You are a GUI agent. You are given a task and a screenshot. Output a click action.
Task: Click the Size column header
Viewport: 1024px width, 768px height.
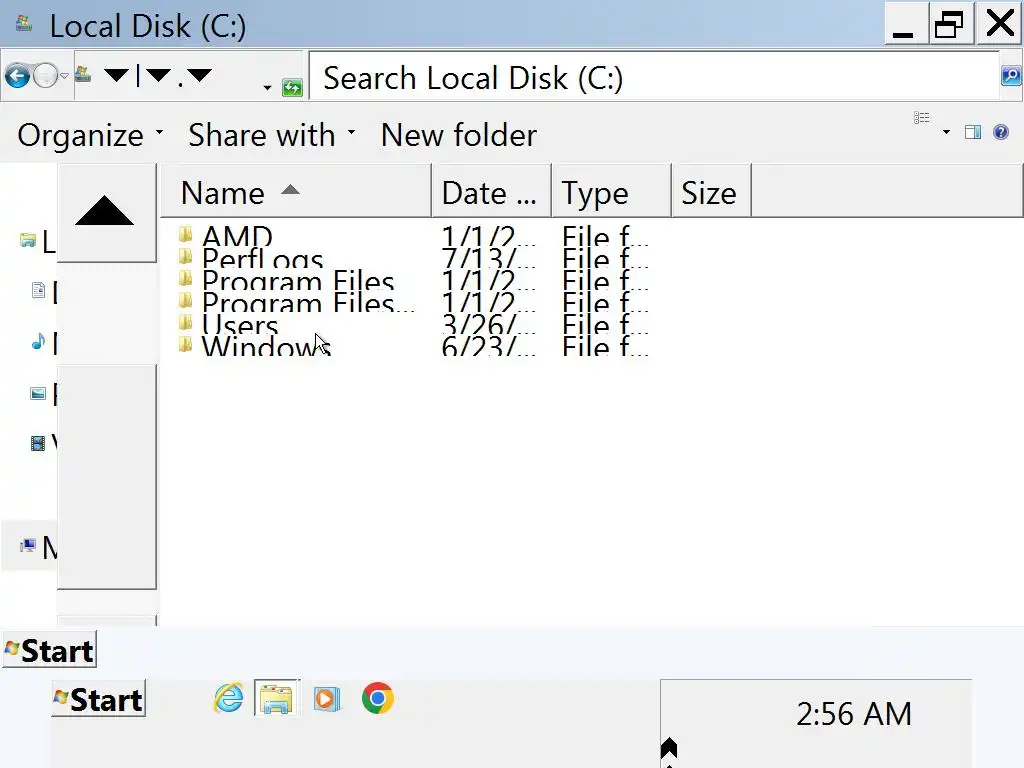(x=709, y=193)
